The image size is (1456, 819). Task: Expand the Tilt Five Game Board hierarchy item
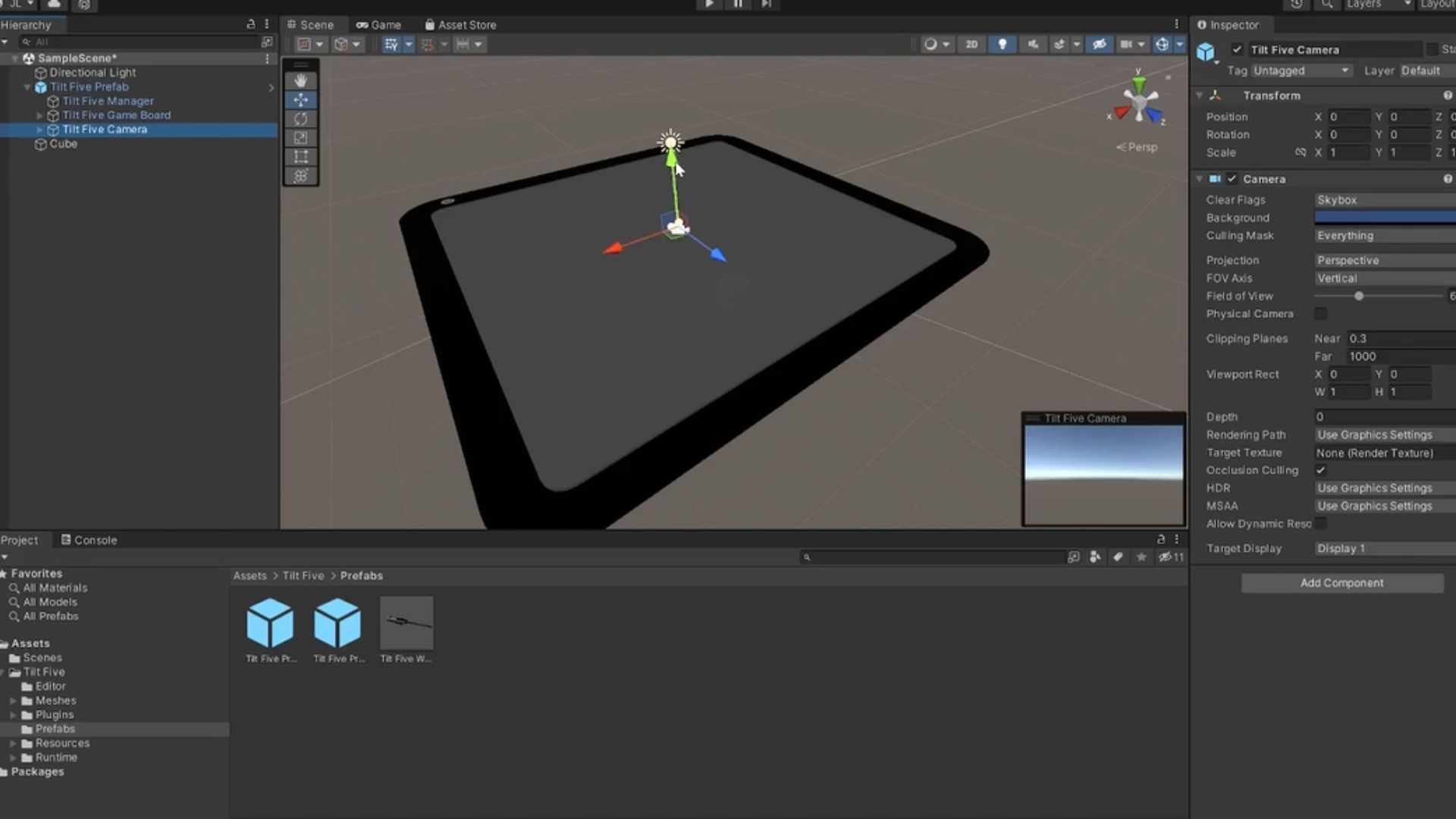(39, 115)
